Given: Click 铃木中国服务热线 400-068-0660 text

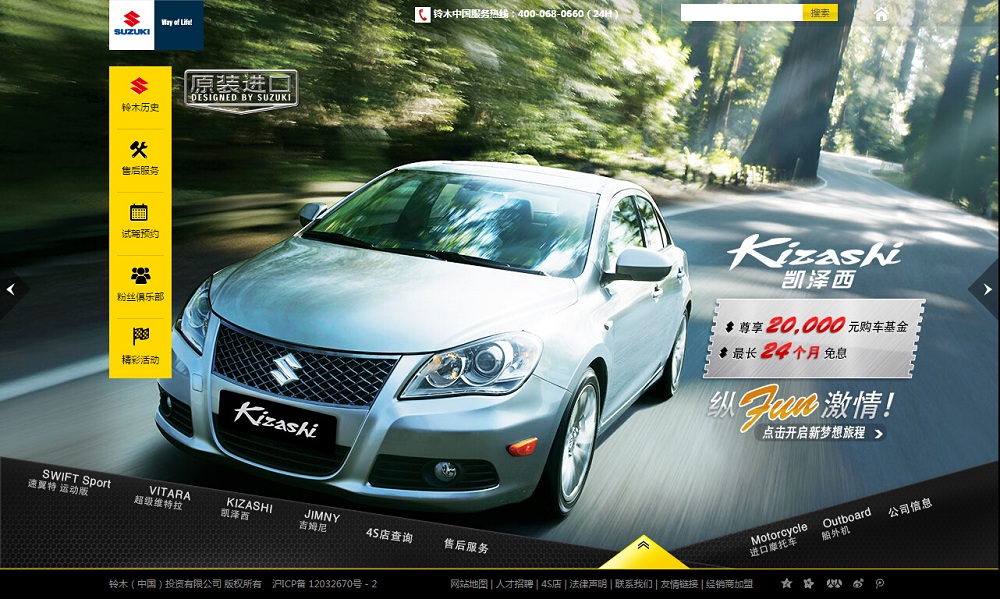Looking at the screenshot, I should pos(526,14).
